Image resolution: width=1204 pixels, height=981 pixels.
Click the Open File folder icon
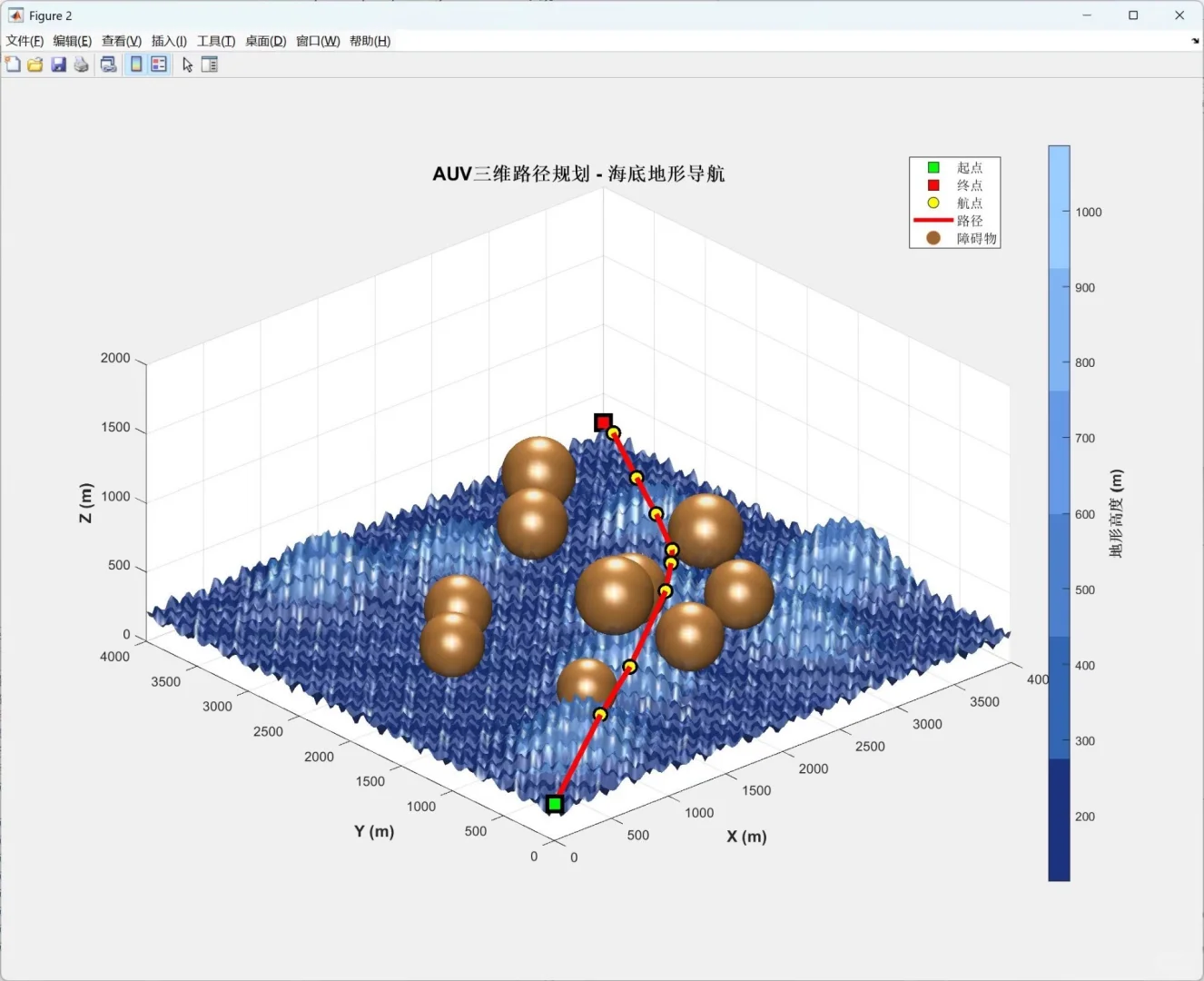pyautogui.click(x=35, y=64)
